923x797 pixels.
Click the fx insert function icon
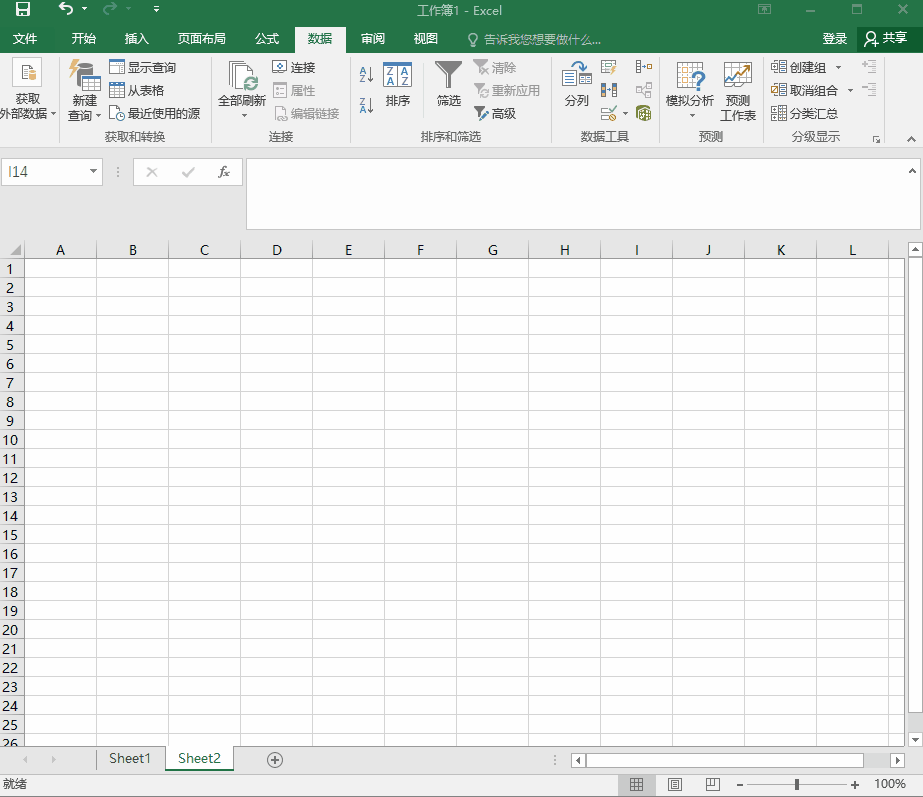click(224, 172)
